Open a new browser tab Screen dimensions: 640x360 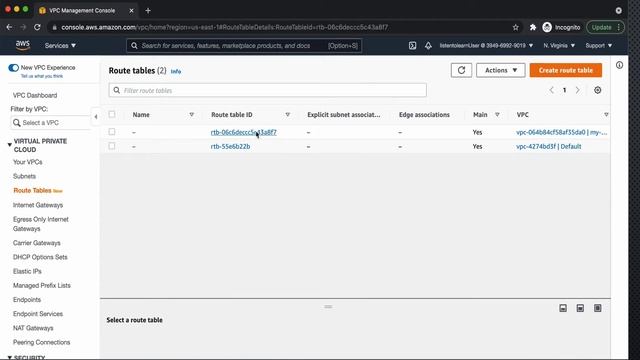148,11
